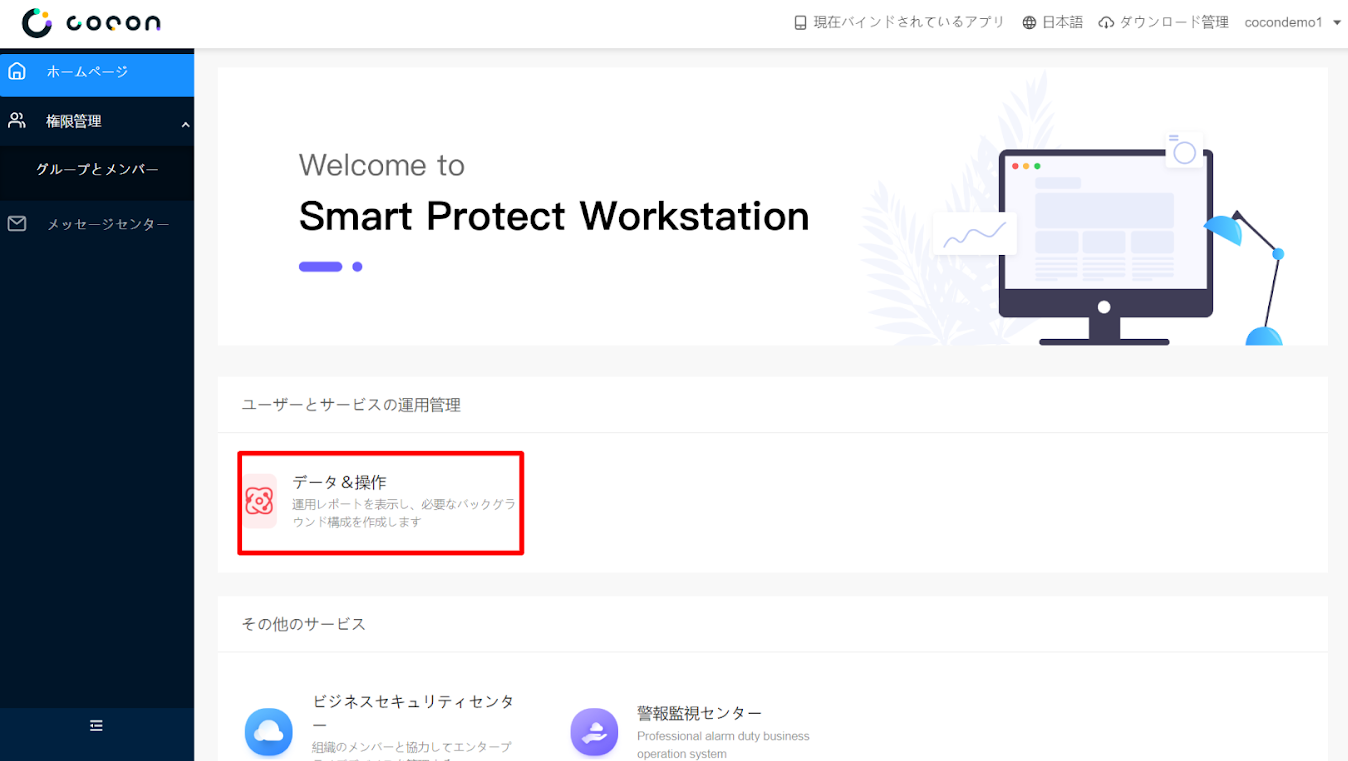Click the データ＆操作 red atom icon

pyautogui.click(x=260, y=501)
